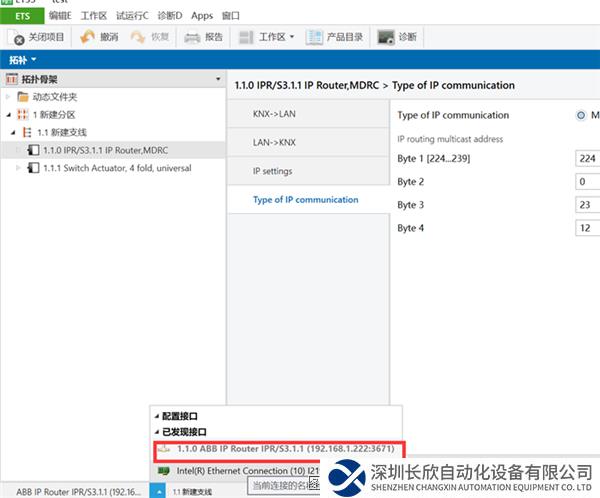
Task: Click the 撤消 (undo) arrow icon
Action: [x=87, y=37]
